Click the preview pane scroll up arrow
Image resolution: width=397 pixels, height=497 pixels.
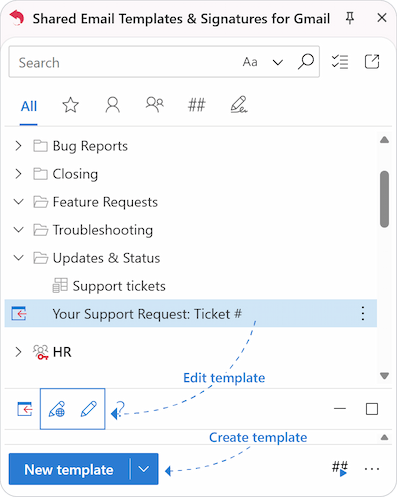pos(384,437)
